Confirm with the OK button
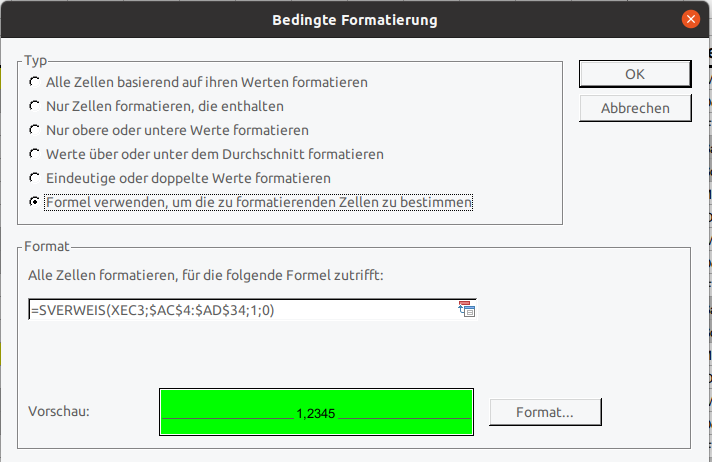The image size is (712, 462). [635, 74]
